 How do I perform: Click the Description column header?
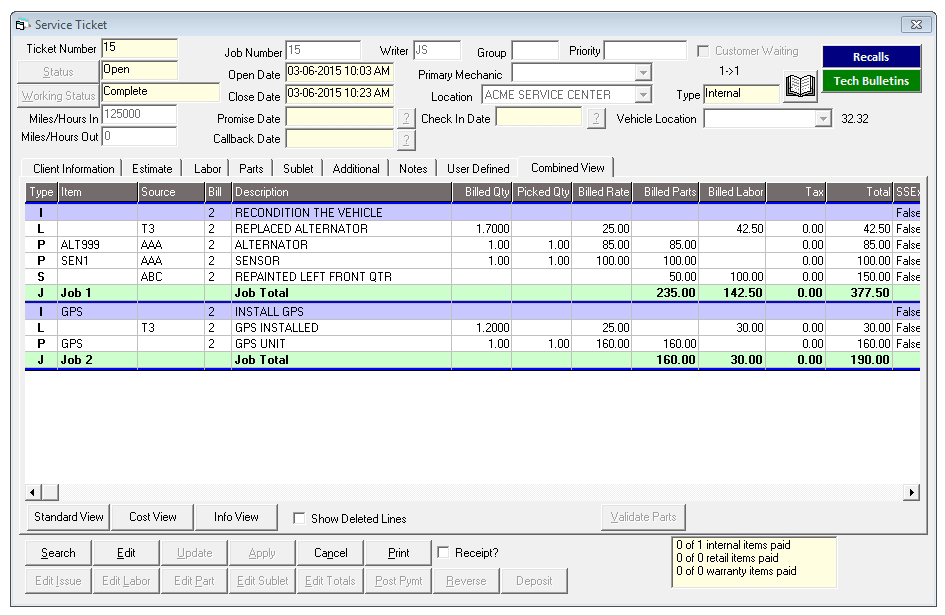coord(342,192)
